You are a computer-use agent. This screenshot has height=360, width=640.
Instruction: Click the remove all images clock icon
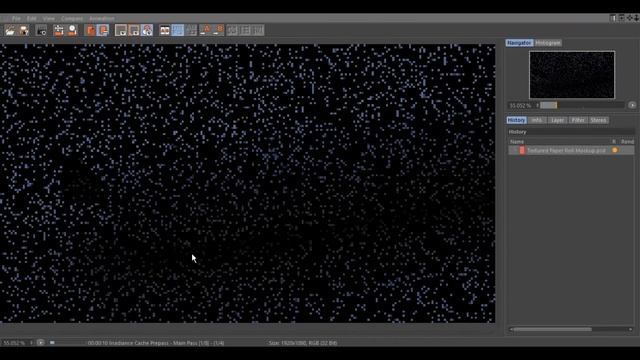[x=72, y=30]
